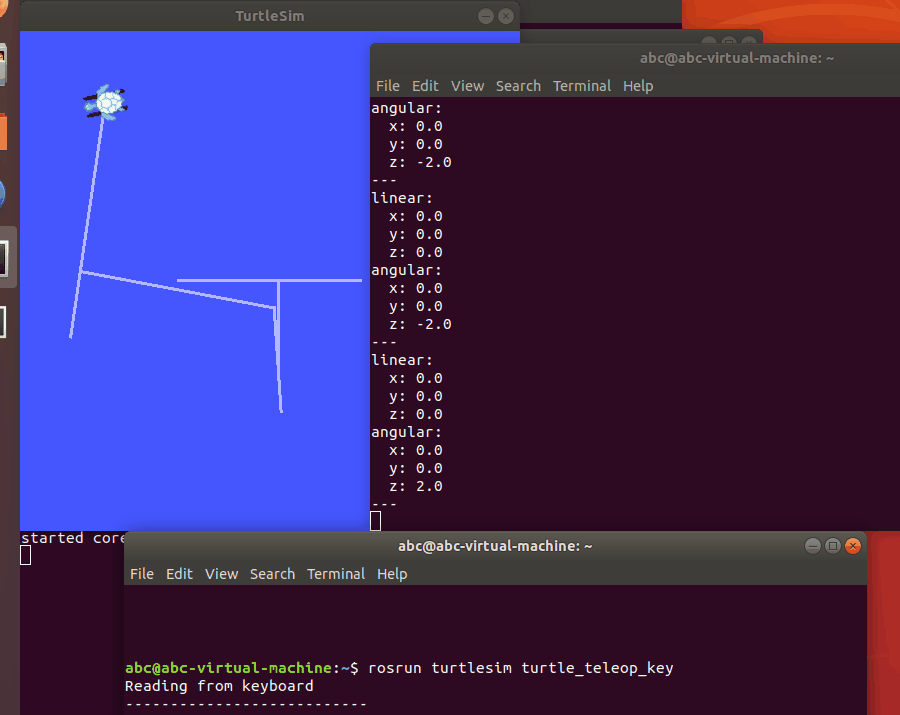Open File menu in lower teleop terminal
Screen dimensions: 900x715
pos(142,574)
